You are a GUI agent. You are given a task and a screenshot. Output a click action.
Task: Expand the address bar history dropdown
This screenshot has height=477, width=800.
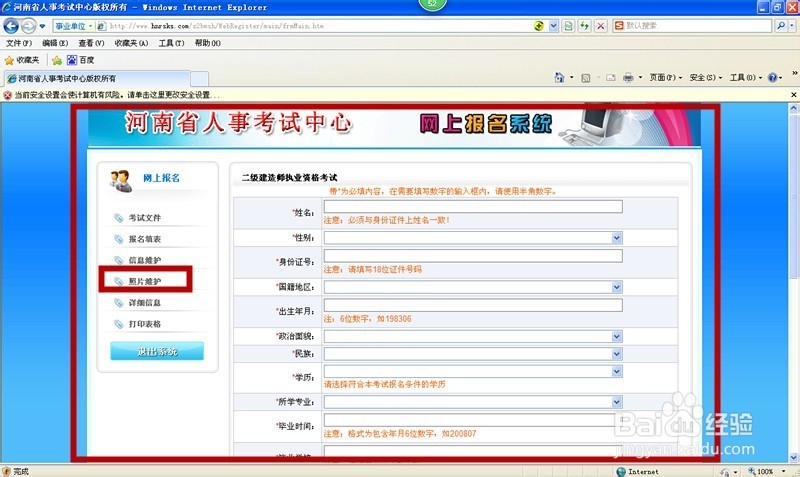[554, 26]
